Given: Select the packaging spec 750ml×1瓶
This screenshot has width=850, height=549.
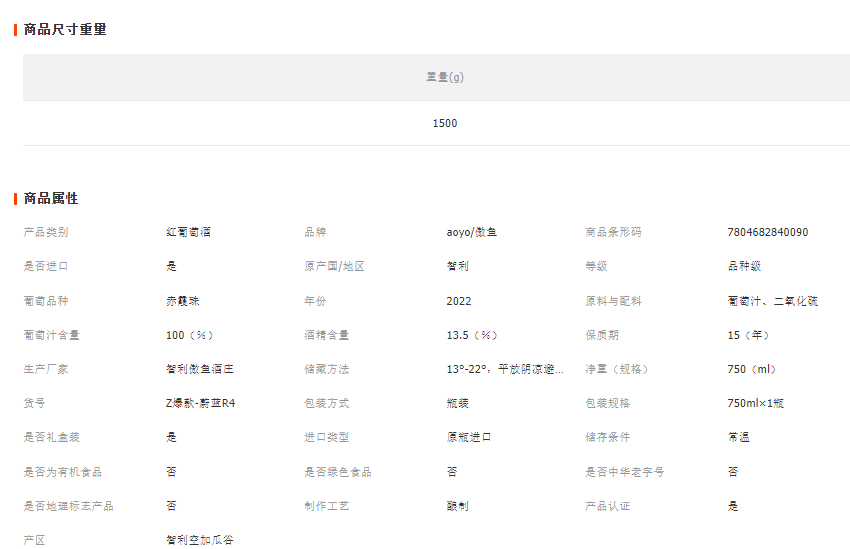Looking at the screenshot, I should tap(755, 403).
